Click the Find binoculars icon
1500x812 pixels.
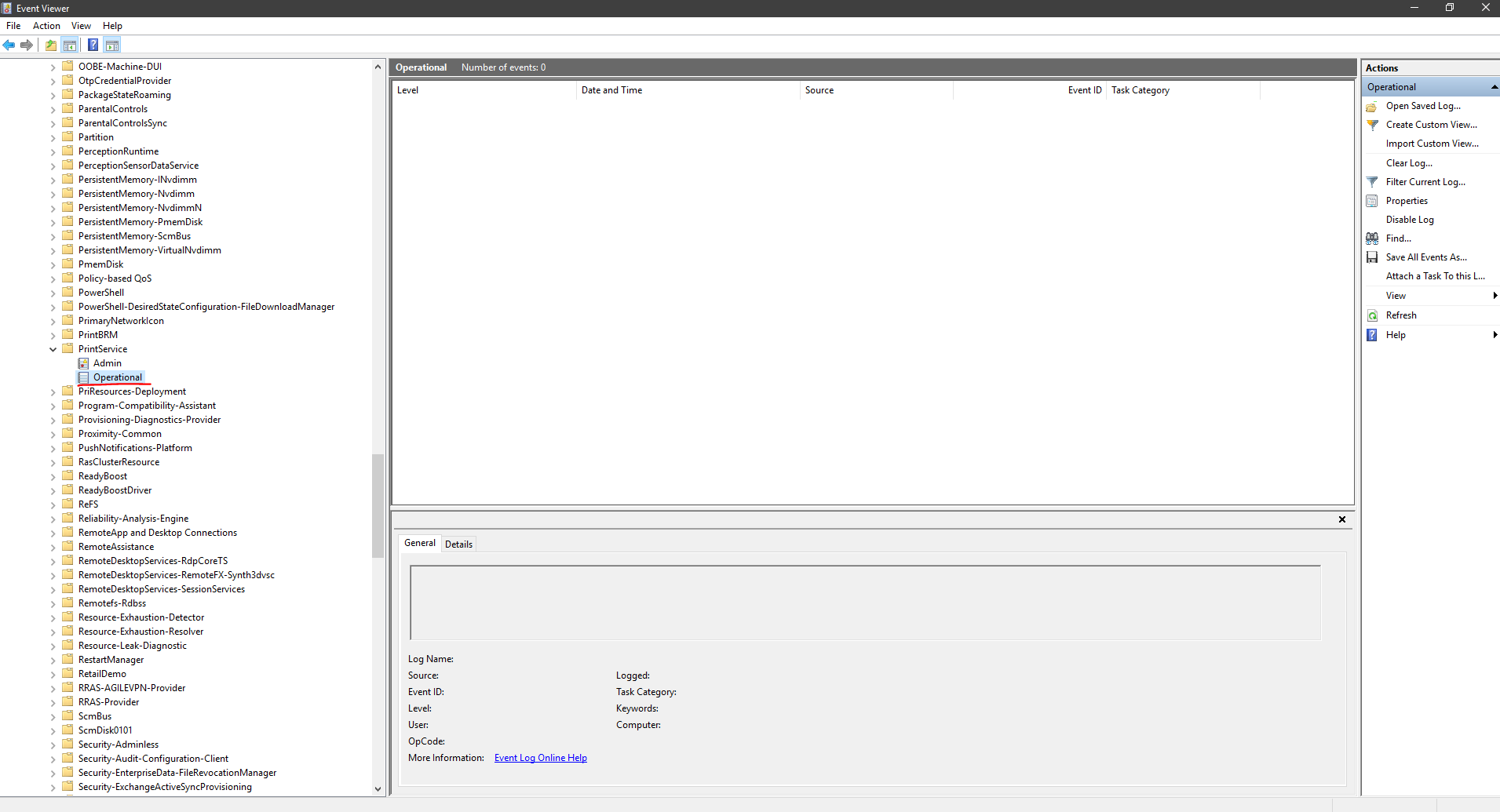(x=1372, y=239)
